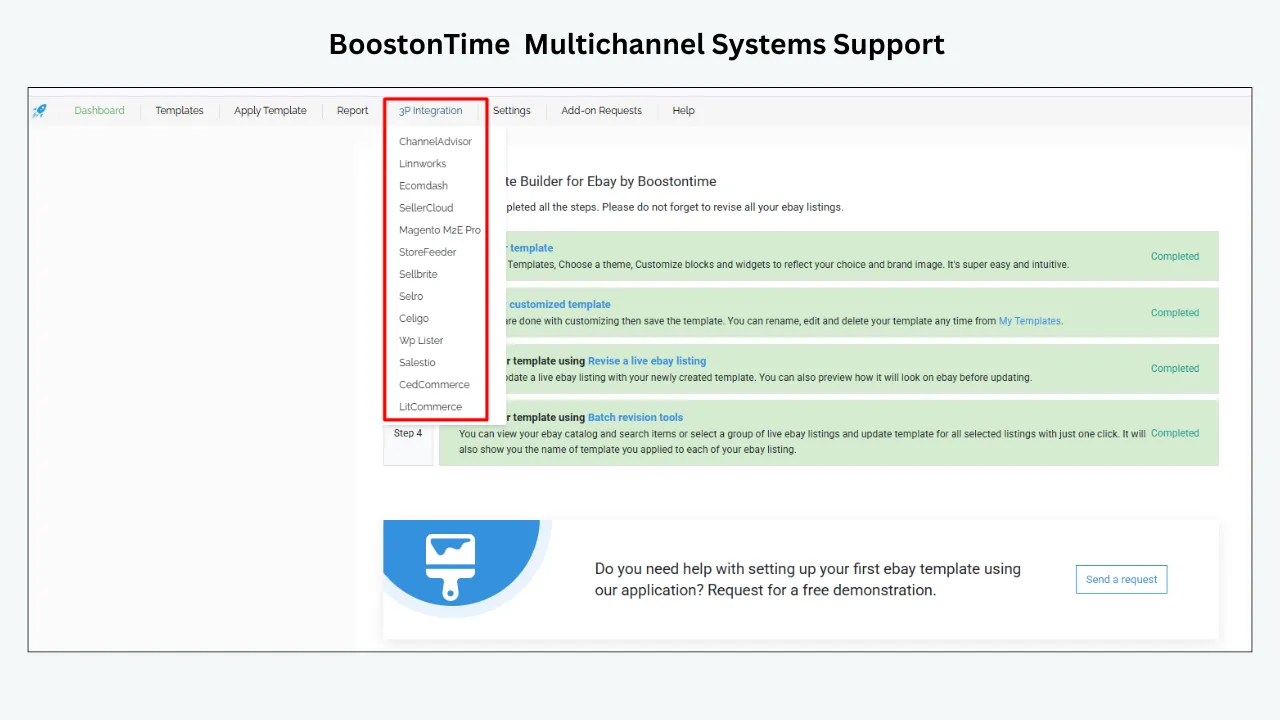
Task: Open Add-on Requests
Action: pyautogui.click(x=601, y=111)
